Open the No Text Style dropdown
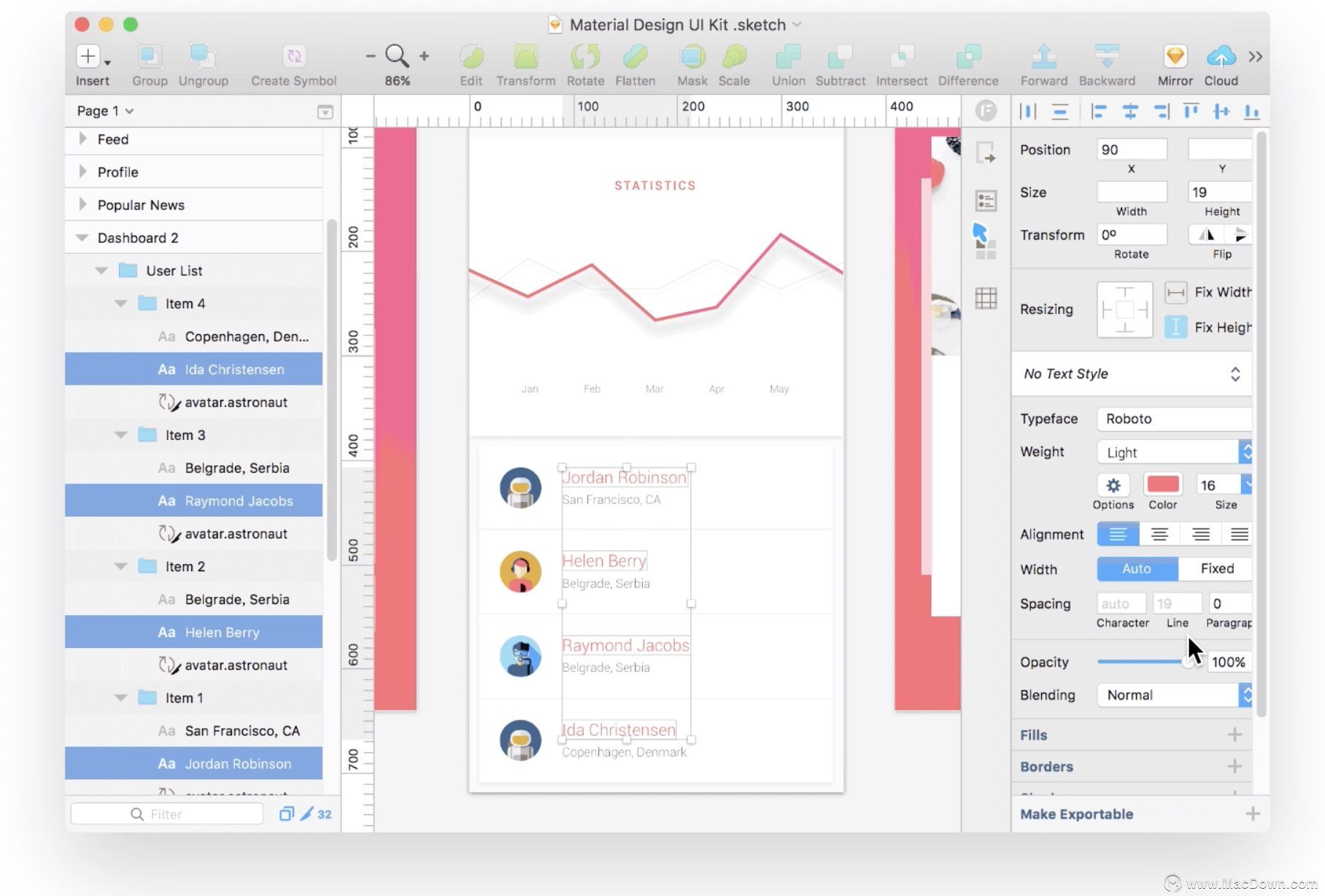1325x896 pixels. pyautogui.click(x=1132, y=374)
